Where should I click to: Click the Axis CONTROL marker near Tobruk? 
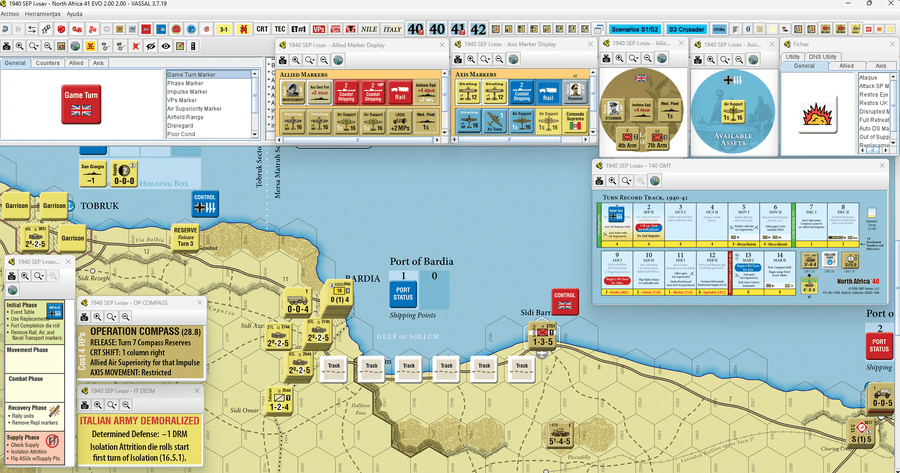[205, 204]
